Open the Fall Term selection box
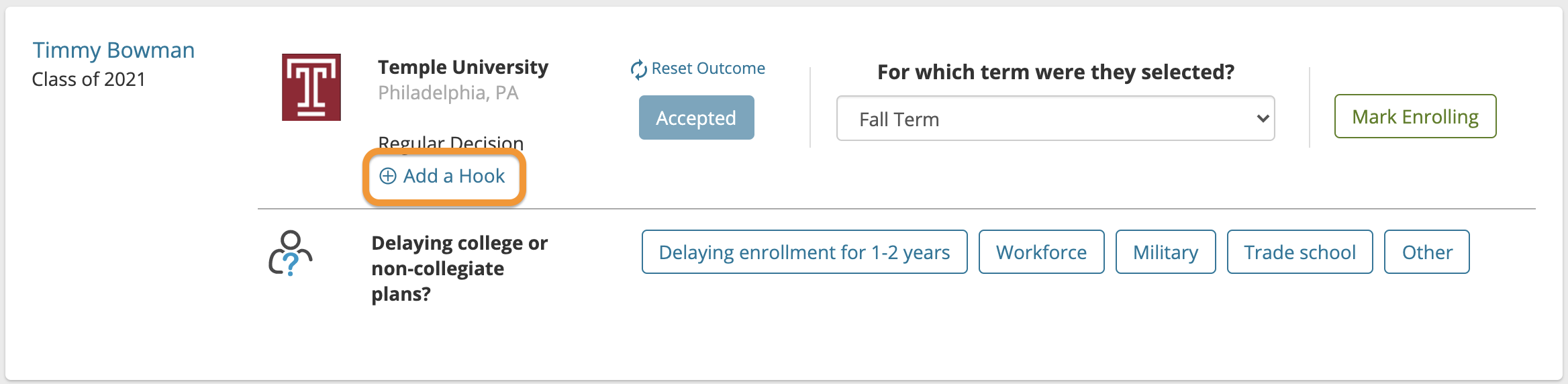The height and width of the screenshot is (384, 1568). click(1055, 118)
